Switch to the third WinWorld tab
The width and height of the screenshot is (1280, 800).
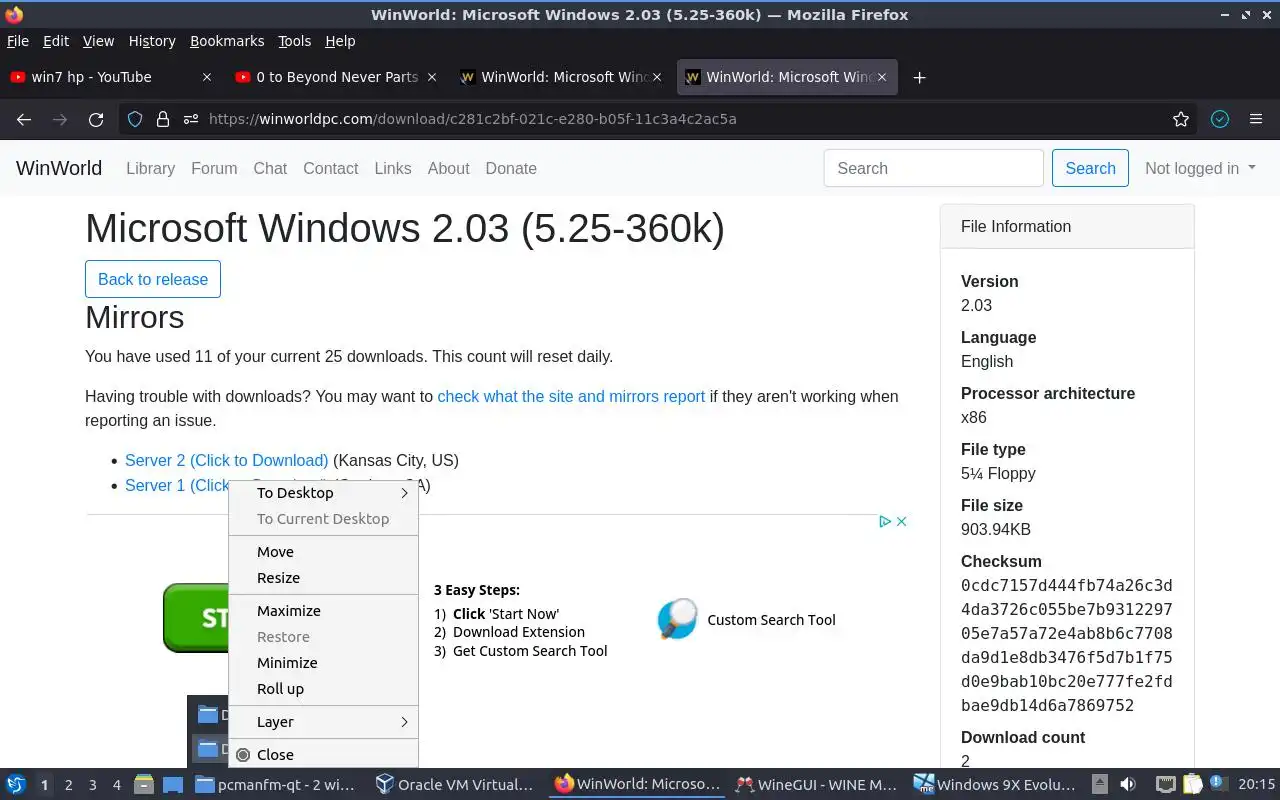tap(561, 77)
